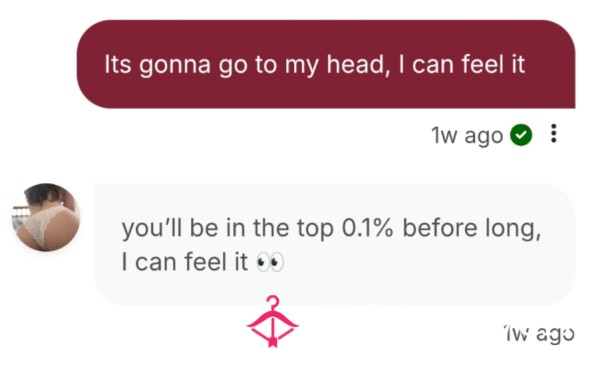
Task: Click the faded "1w ago" timestamp under the reply
Action: [x=539, y=334]
